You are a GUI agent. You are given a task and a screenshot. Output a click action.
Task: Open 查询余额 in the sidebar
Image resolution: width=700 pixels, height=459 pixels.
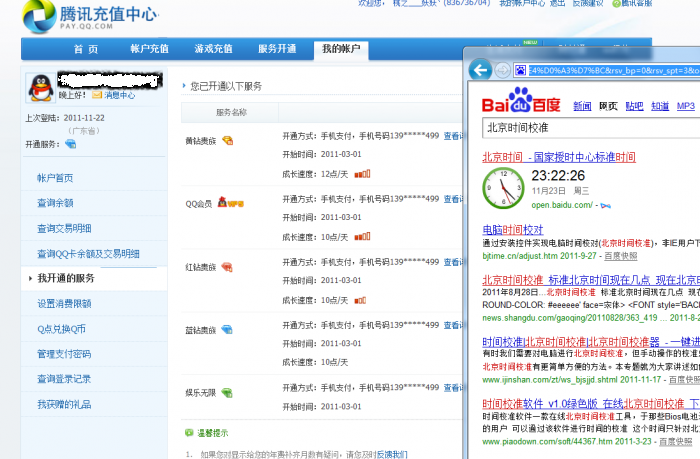pos(55,203)
